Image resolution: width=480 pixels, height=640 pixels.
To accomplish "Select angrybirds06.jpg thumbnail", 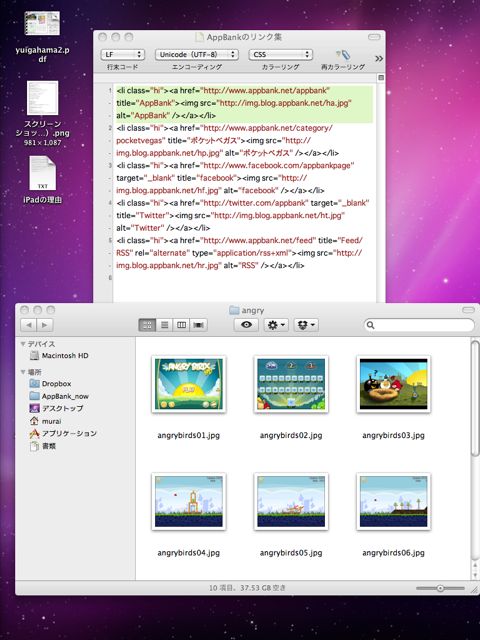I will point(393,502).
